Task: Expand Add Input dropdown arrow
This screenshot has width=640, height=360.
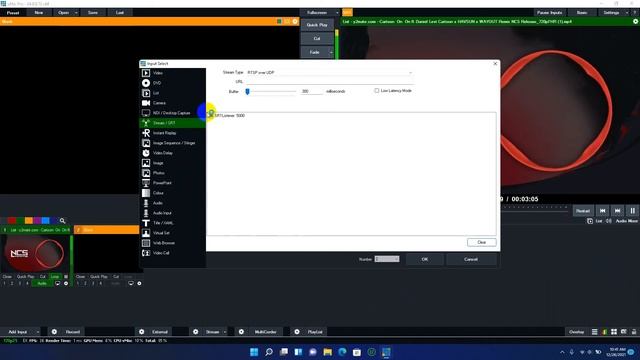Action: click(x=38, y=332)
